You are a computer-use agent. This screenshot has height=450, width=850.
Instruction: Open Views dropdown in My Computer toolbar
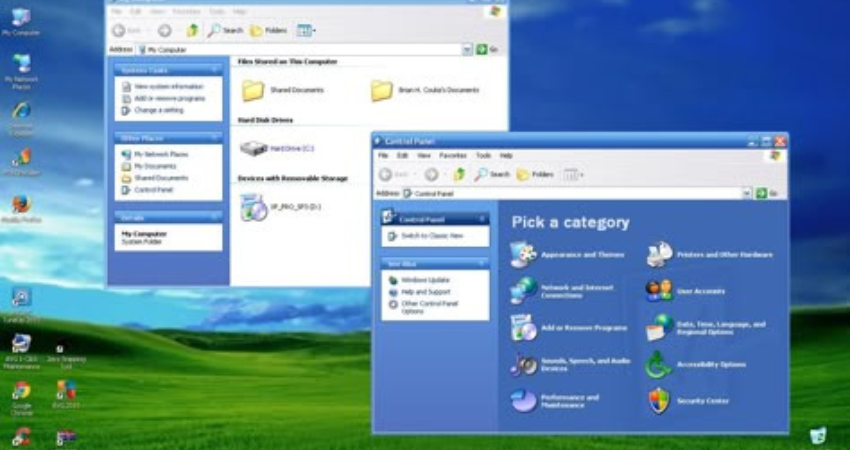tap(306, 31)
